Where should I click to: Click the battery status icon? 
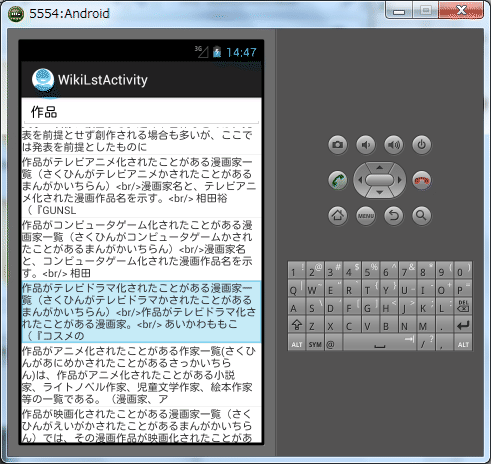pos(217,52)
